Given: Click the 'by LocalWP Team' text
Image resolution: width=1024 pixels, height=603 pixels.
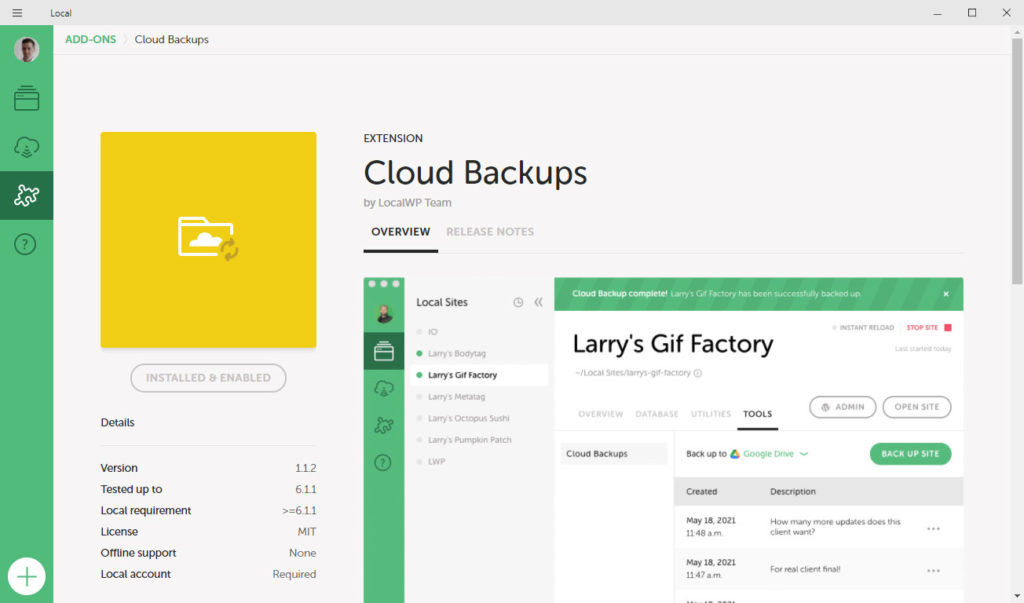Looking at the screenshot, I should click(408, 203).
